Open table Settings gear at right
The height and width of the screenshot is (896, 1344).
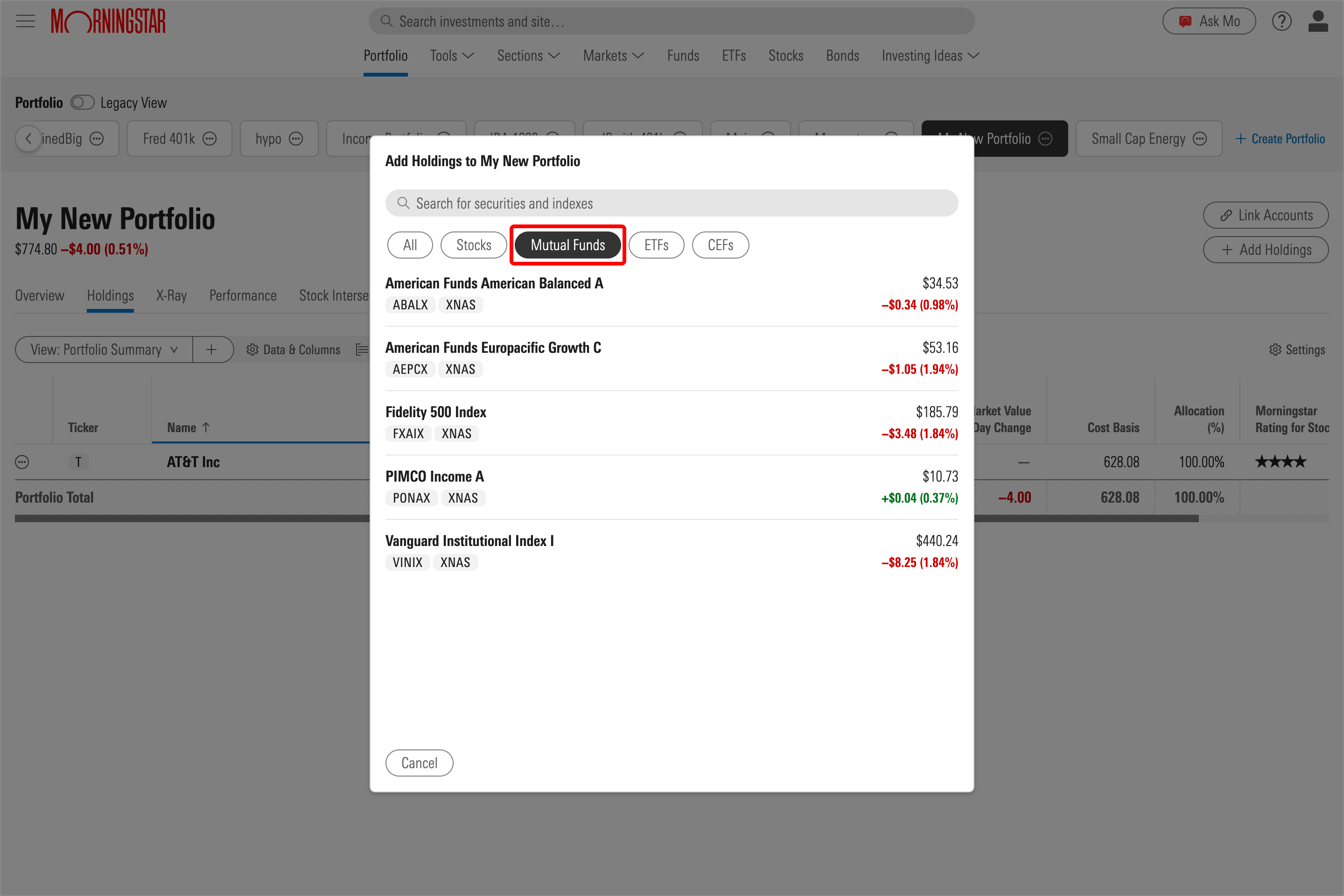(x=1296, y=350)
